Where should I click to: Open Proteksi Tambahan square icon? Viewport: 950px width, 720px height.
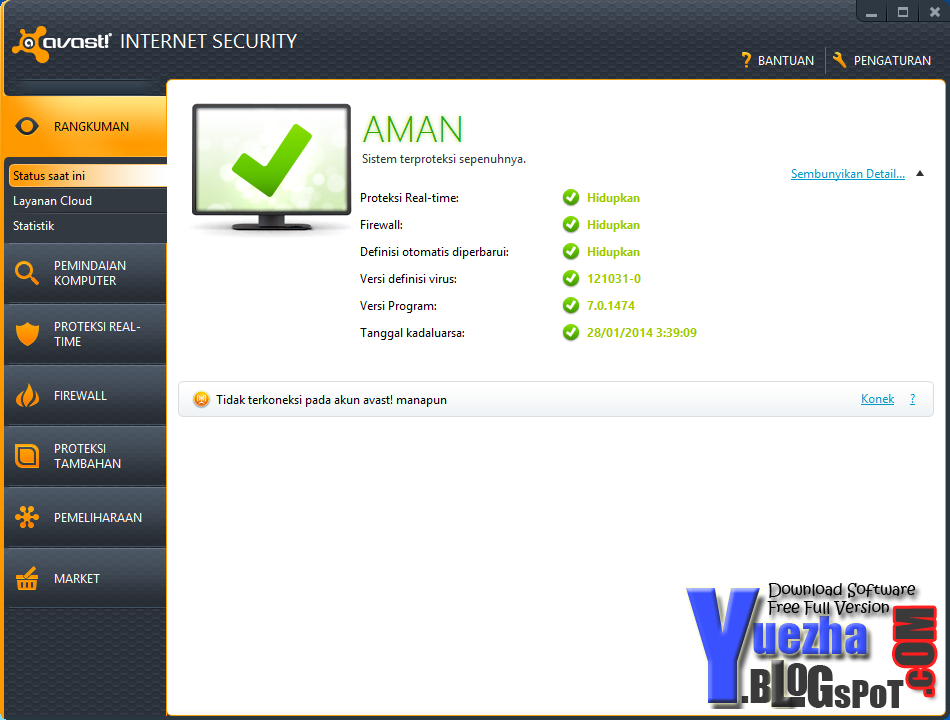pyautogui.click(x=27, y=456)
